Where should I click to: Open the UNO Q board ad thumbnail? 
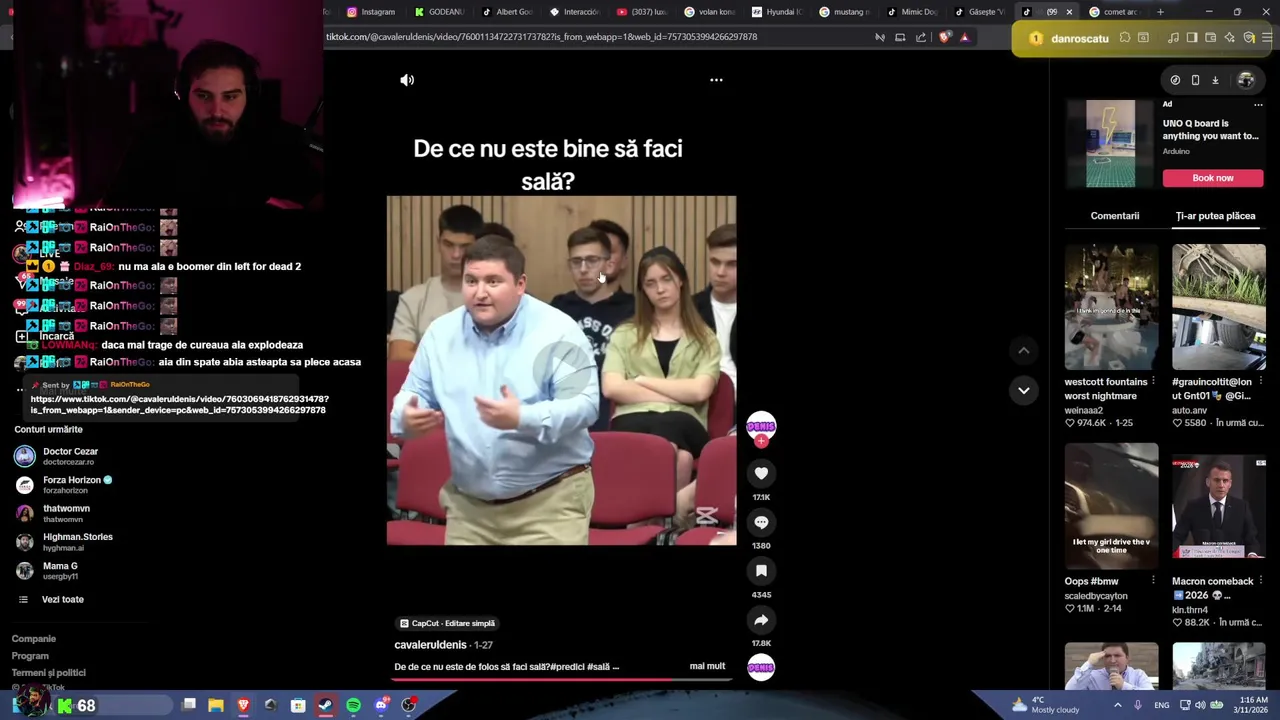tap(1111, 143)
